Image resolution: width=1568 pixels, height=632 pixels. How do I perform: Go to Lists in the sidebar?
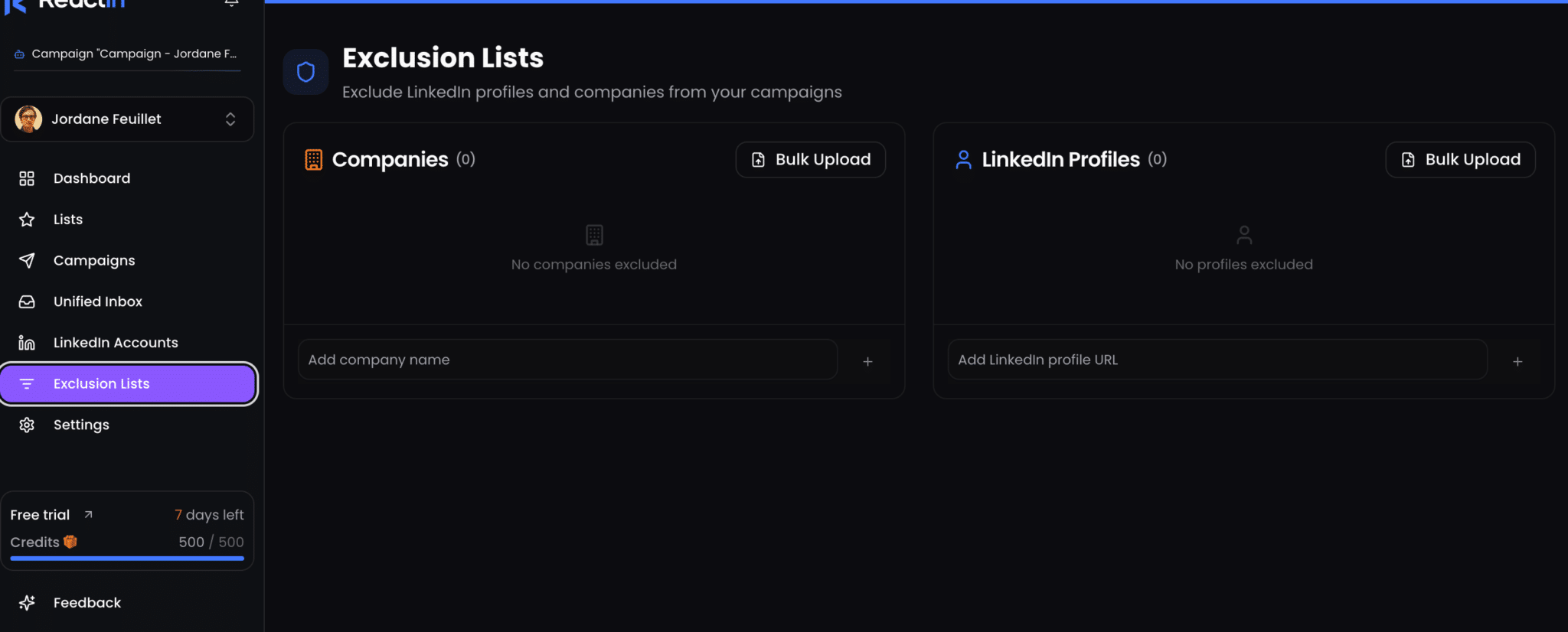[x=68, y=220]
